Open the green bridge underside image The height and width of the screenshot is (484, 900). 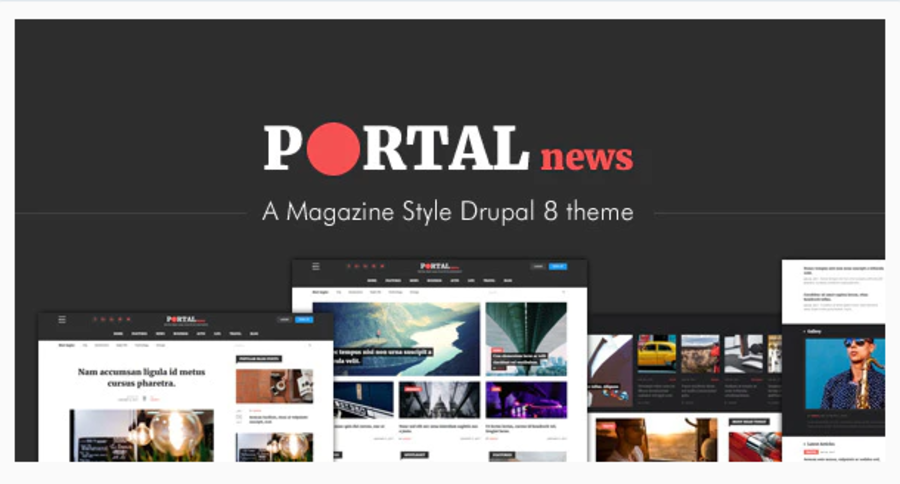(526, 339)
